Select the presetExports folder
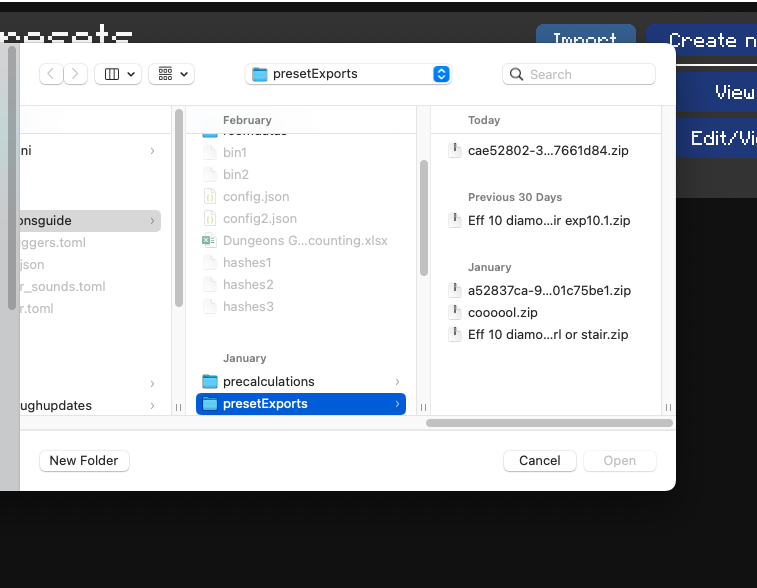 pyautogui.click(x=265, y=404)
